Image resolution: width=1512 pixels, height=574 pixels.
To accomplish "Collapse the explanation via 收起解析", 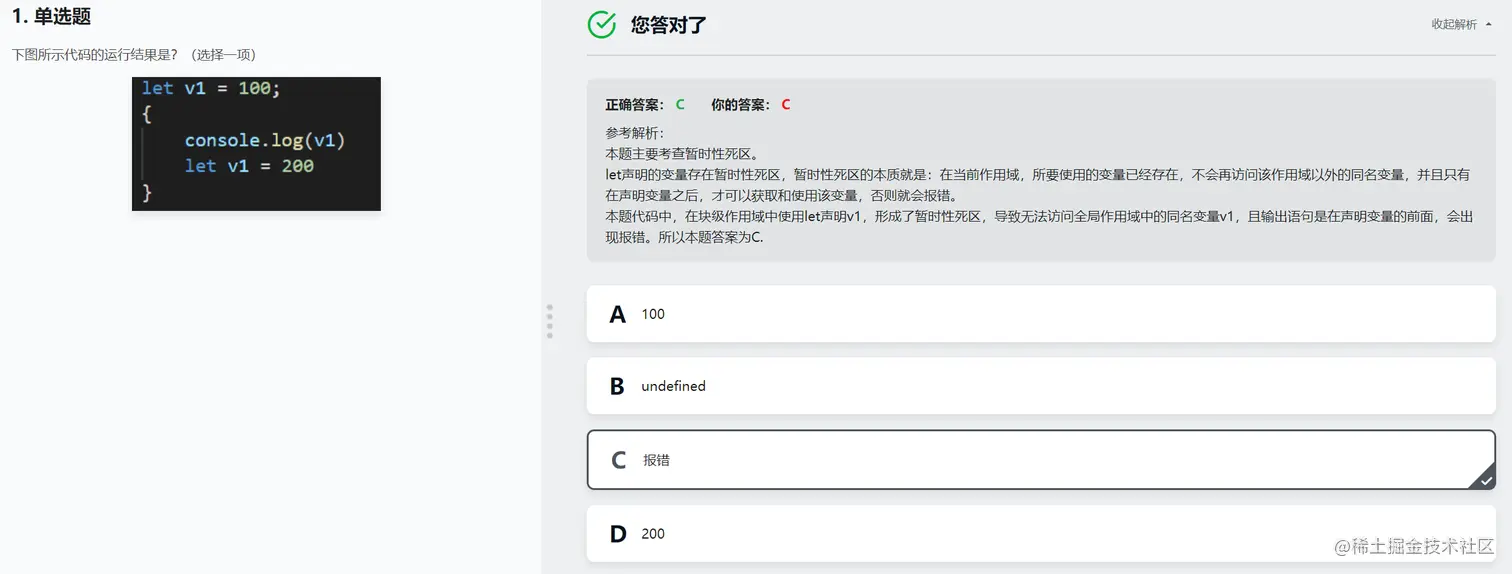I will pyautogui.click(x=1454, y=25).
